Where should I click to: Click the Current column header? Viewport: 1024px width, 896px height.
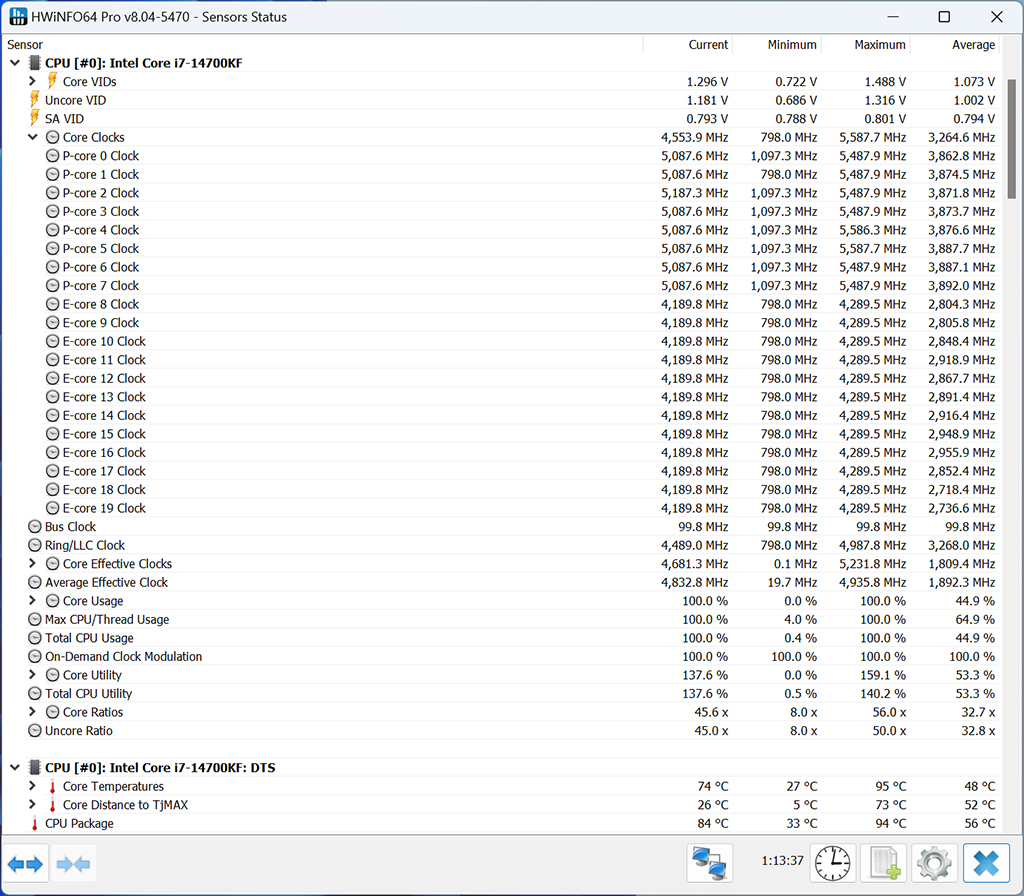688,44
